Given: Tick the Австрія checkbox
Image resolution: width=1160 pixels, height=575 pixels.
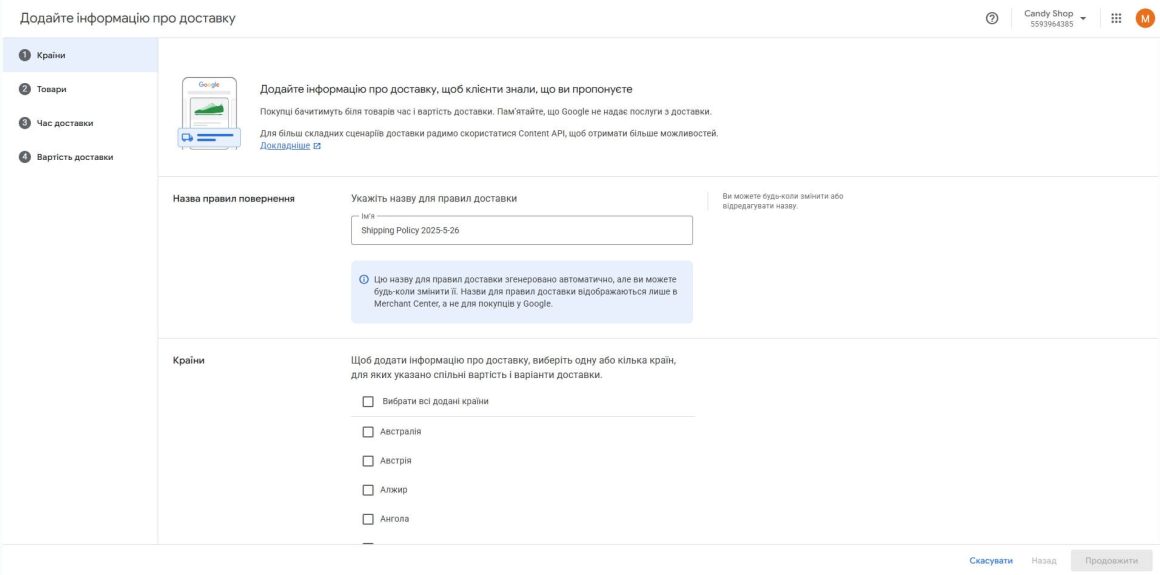Looking at the screenshot, I should pos(368,461).
